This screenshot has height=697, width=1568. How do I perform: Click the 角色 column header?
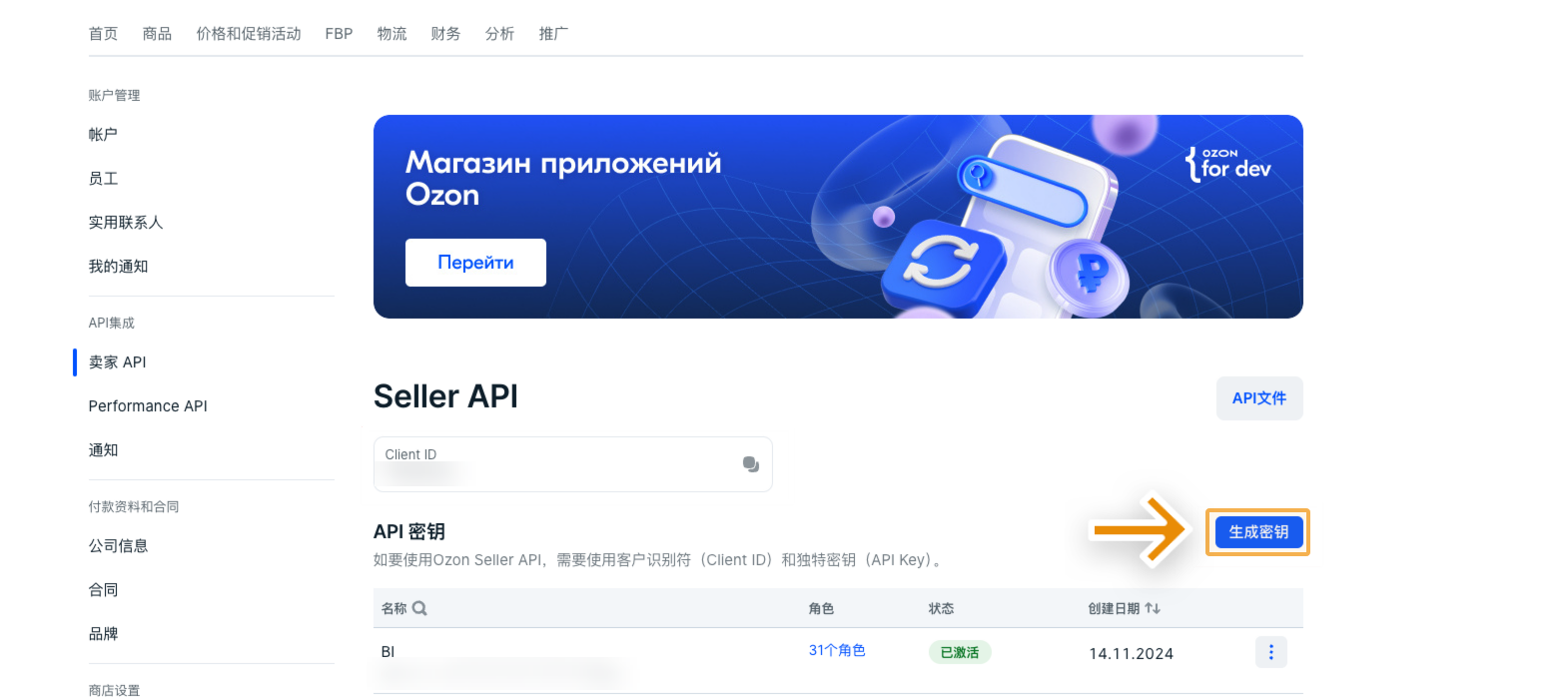[x=821, y=608]
